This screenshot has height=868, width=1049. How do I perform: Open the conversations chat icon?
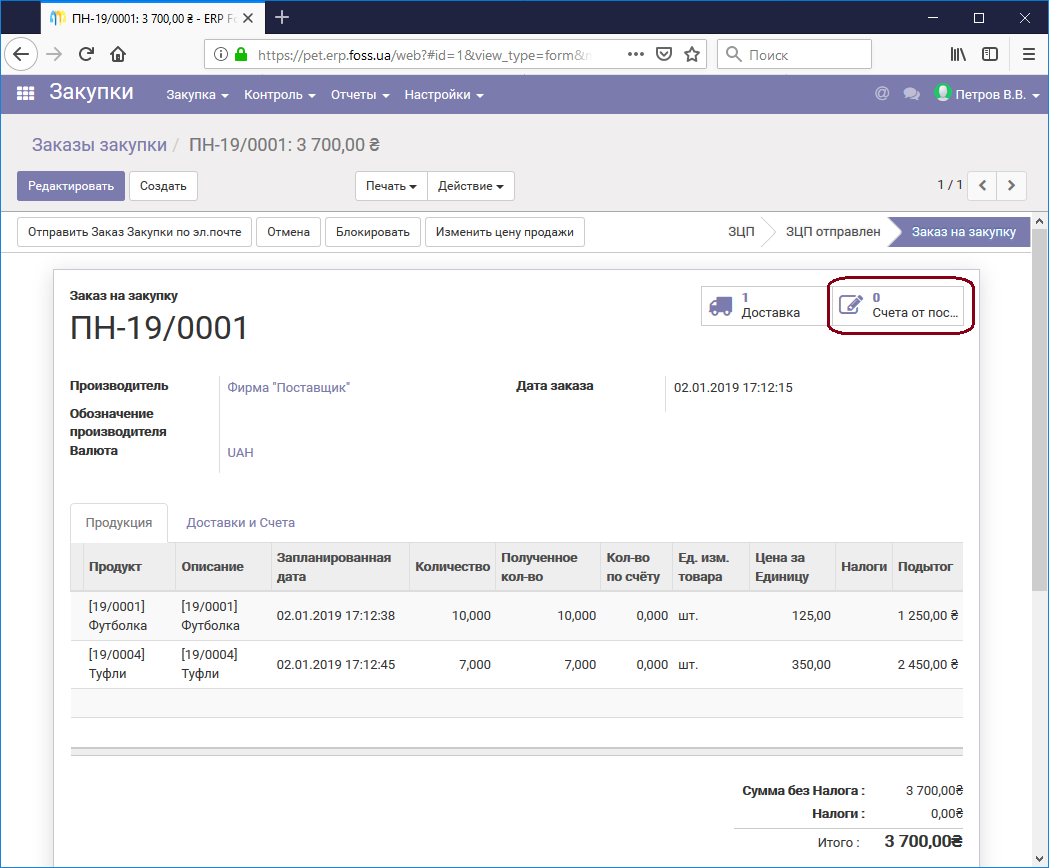(x=911, y=94)
